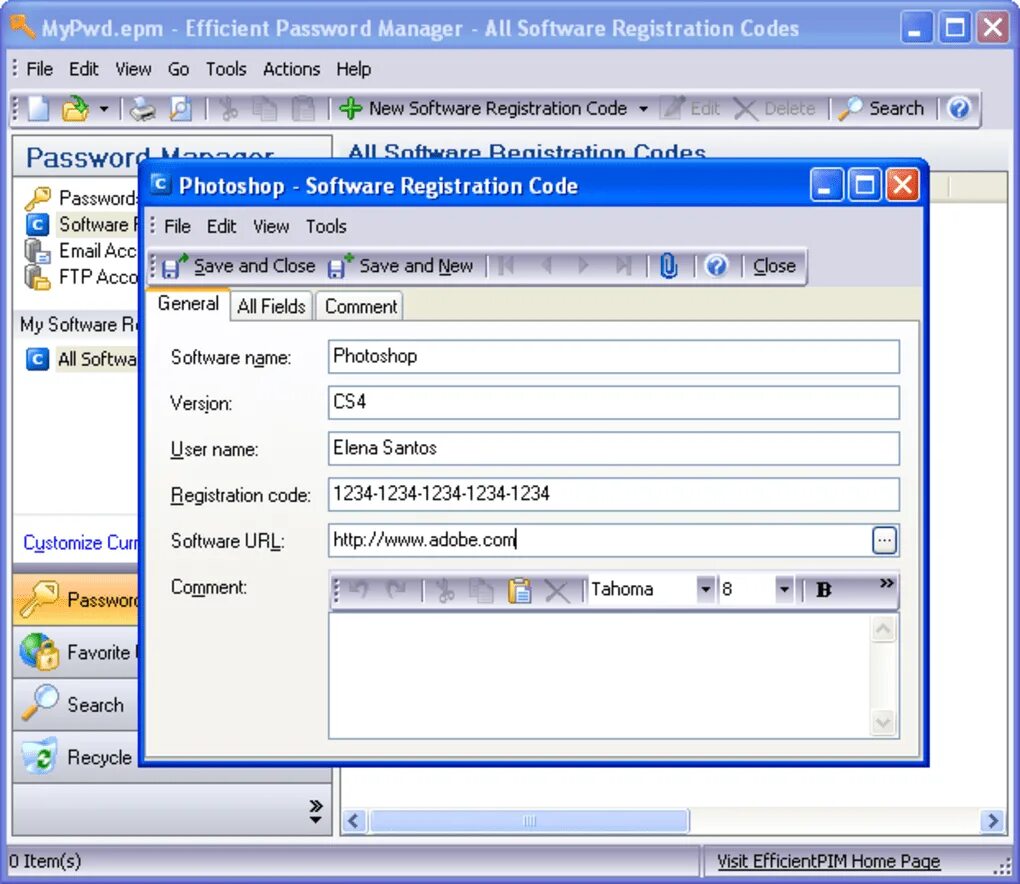
Task: Click the Help icon in main toolbar
Action: click(x=959, y=109)
